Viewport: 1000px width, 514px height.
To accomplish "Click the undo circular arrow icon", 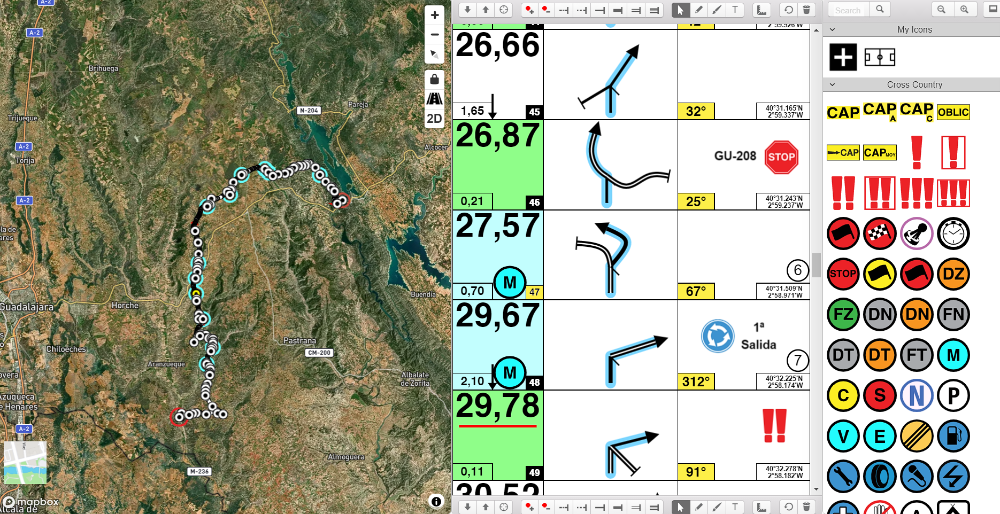I will (789, 10).
